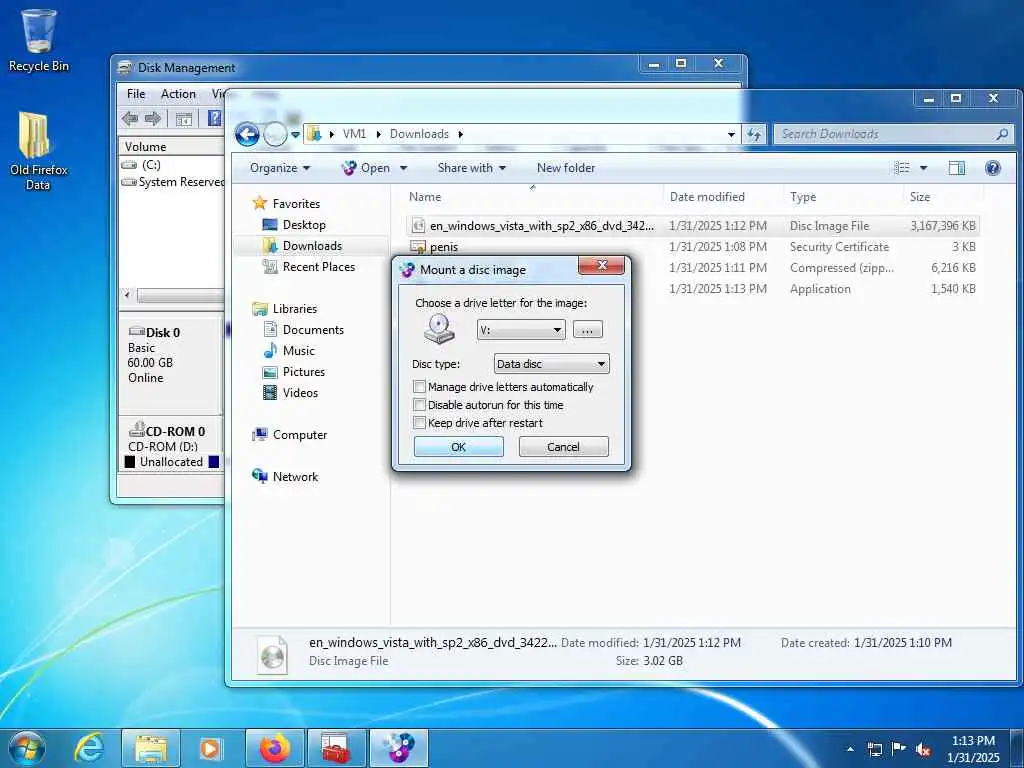Click Cancel in Mount a disc image dialog
This screenshot has width=1024, height=768.
click(563, 447)
